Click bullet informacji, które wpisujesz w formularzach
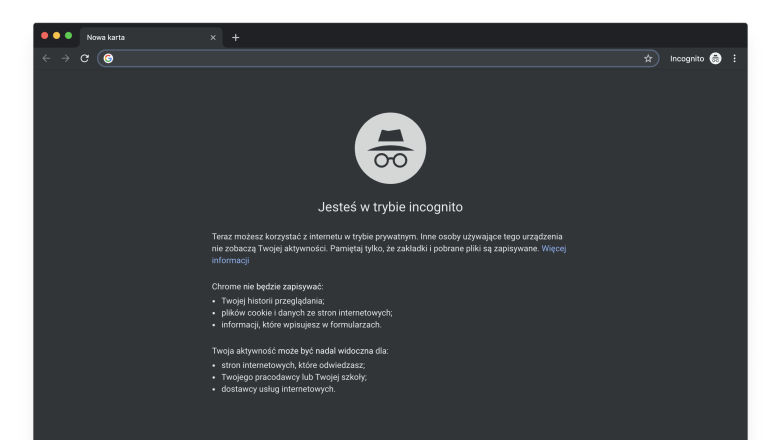The image size is (781, 440). pos(301,325)
